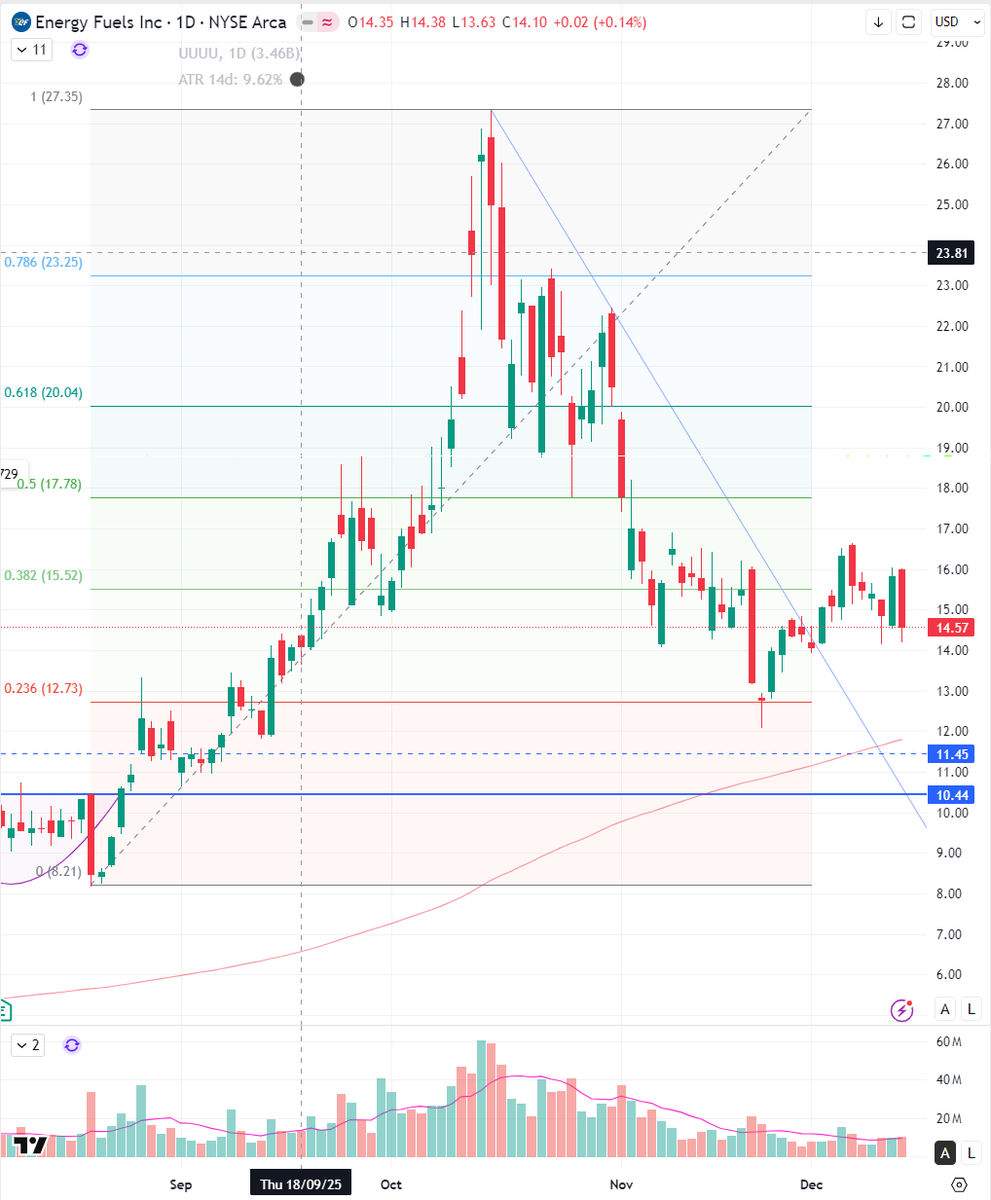The height and width of the screenshot is (1200, 991).
Task: Click the grey market status pill icon
Action: 308,22
